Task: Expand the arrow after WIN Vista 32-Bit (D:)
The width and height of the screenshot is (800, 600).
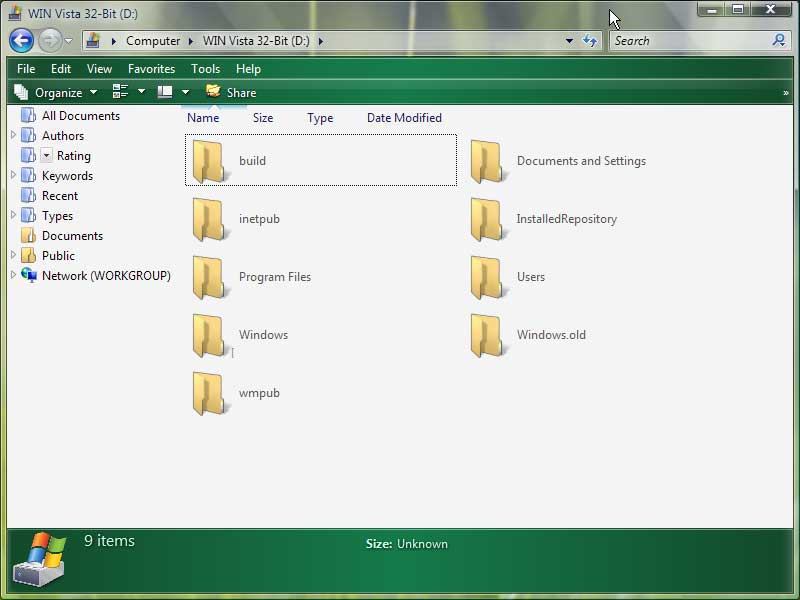Action: [x=321, y=41]
